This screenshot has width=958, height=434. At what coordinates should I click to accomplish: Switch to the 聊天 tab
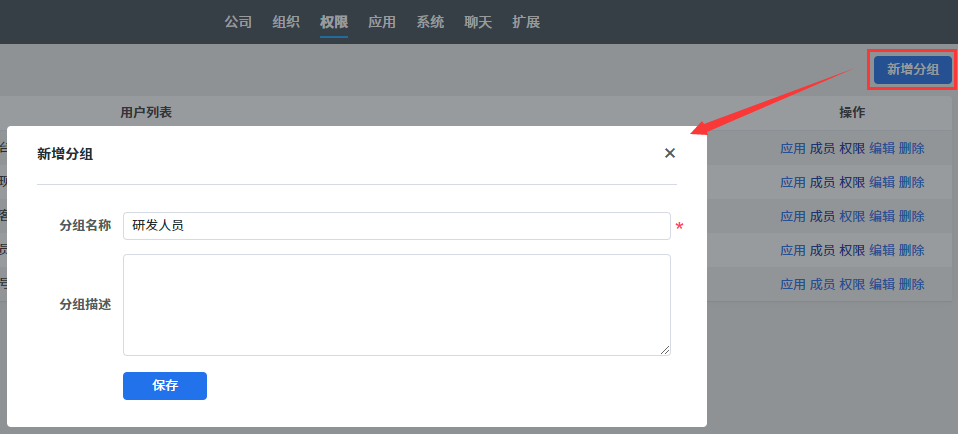point(478,22)
